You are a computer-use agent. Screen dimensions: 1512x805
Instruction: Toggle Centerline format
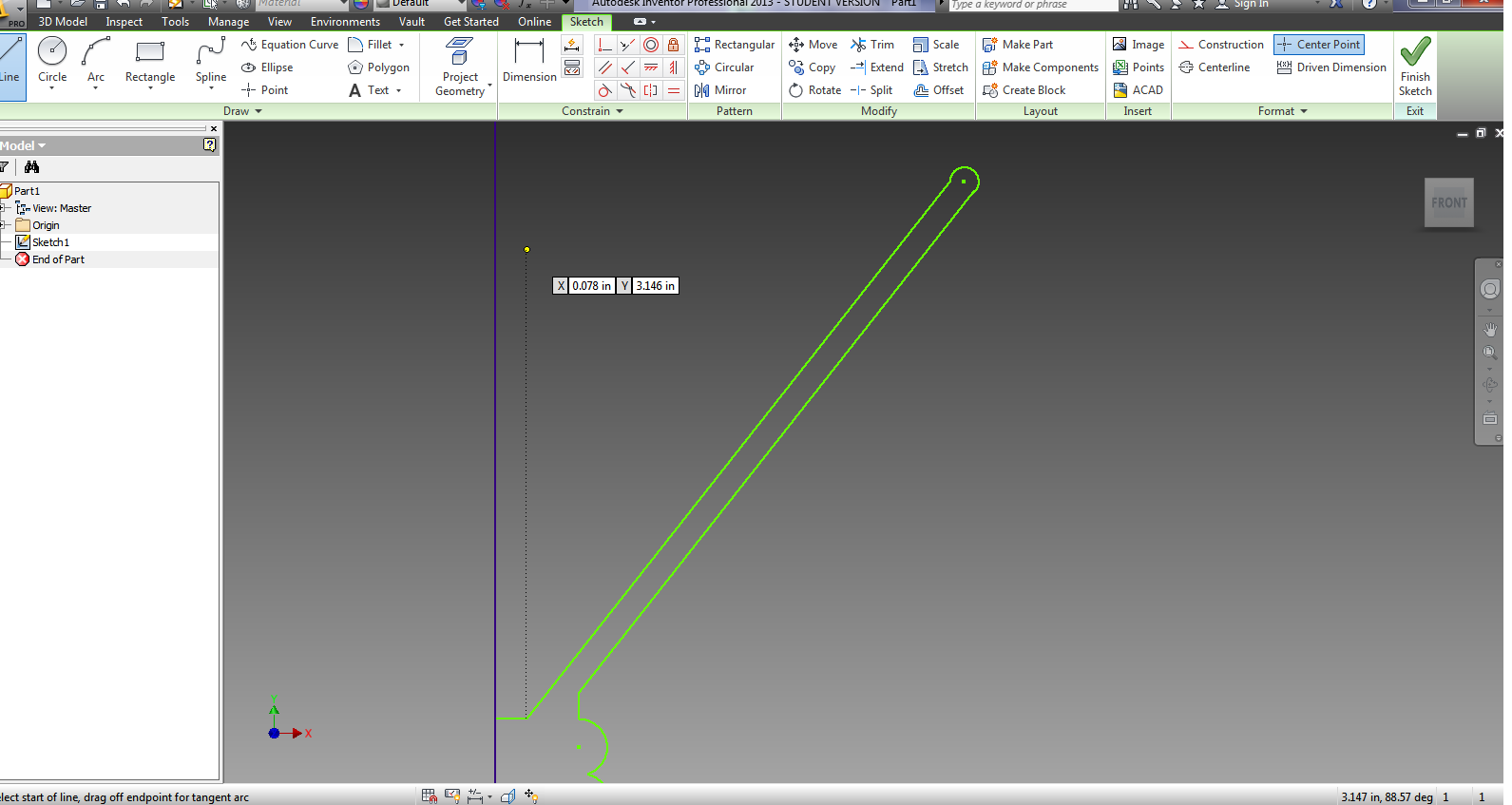1215,67
